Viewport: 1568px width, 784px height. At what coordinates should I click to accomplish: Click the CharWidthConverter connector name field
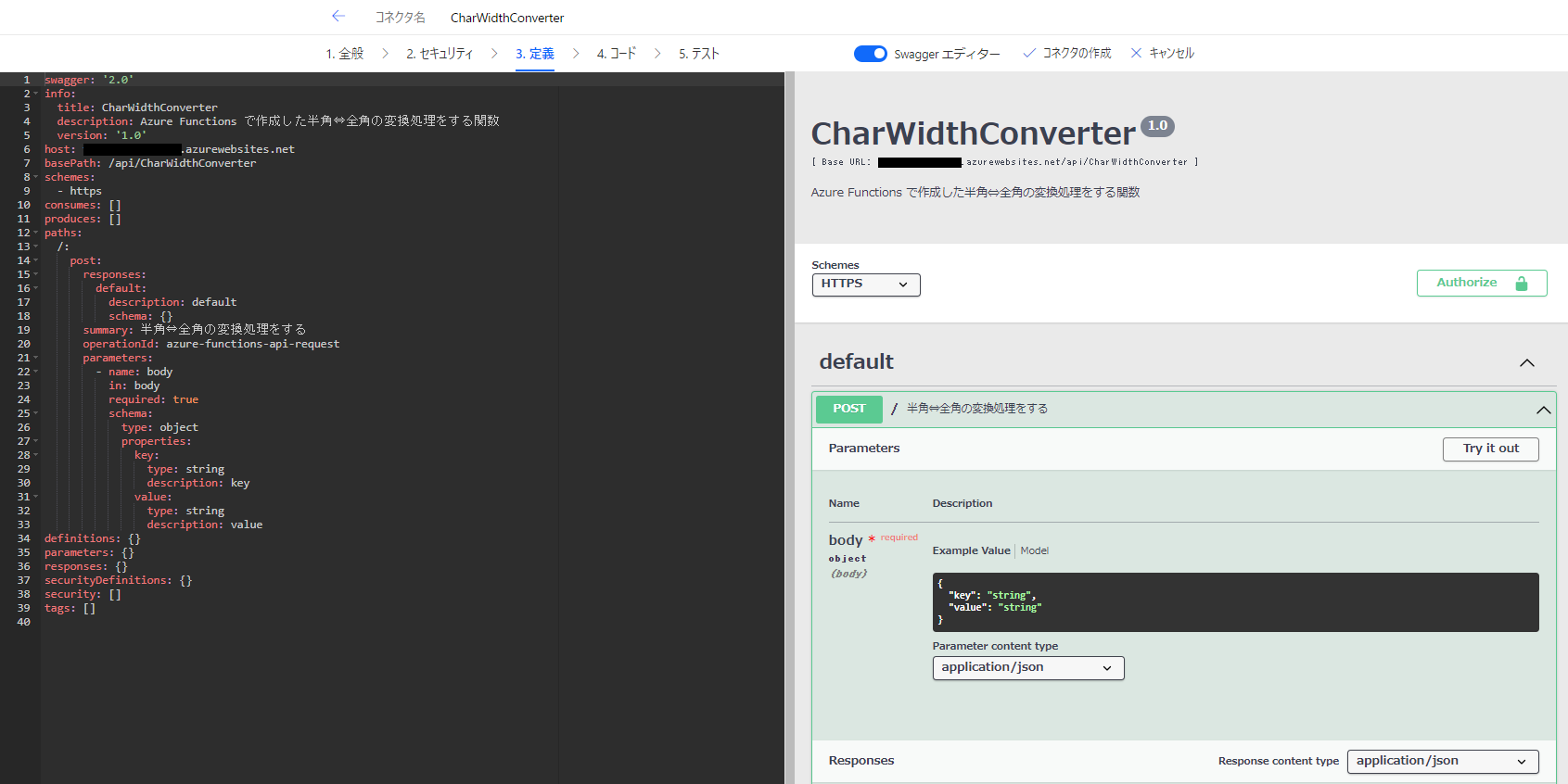pos(507,18)
